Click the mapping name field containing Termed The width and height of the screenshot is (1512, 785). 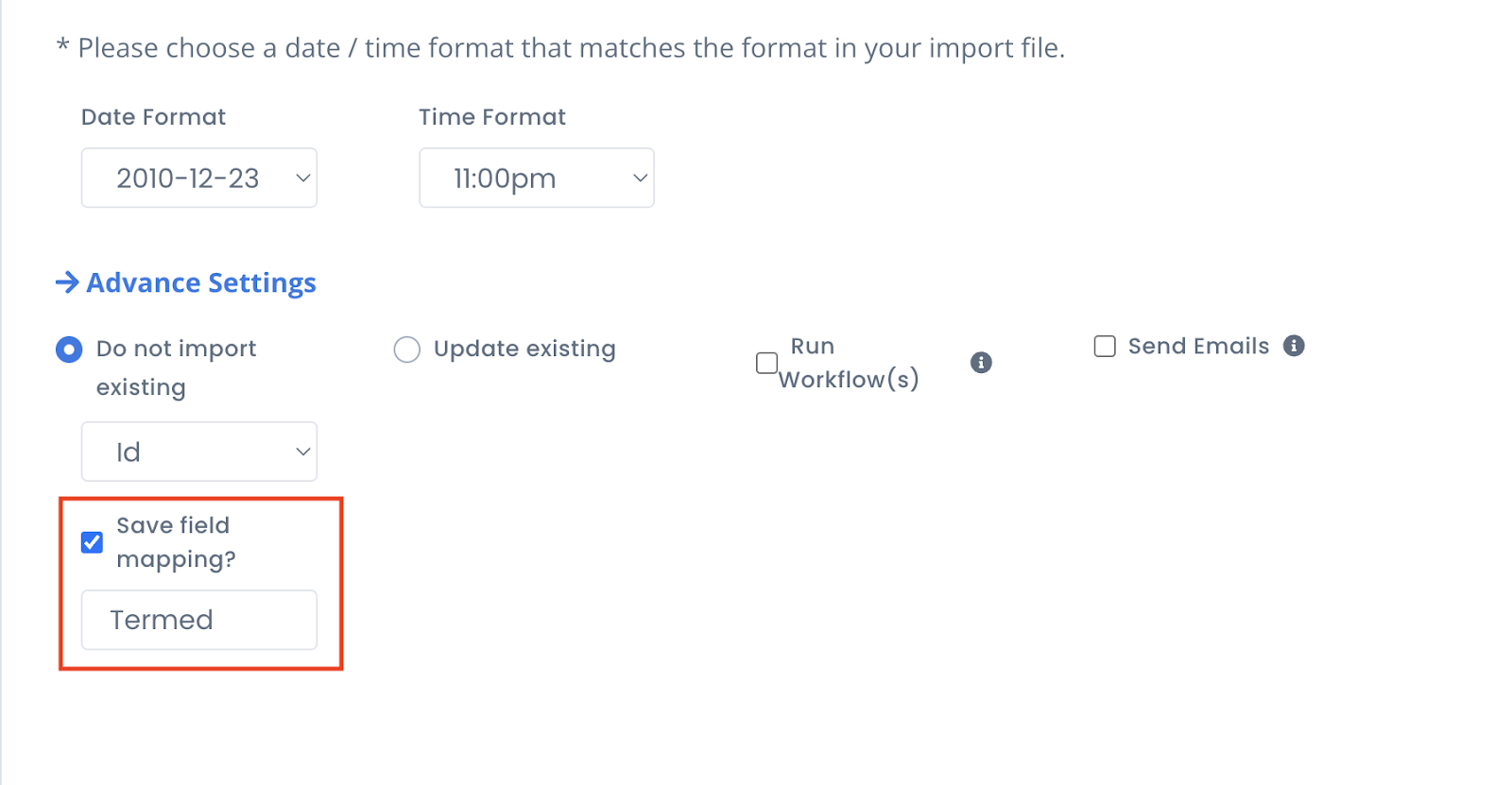198,620
